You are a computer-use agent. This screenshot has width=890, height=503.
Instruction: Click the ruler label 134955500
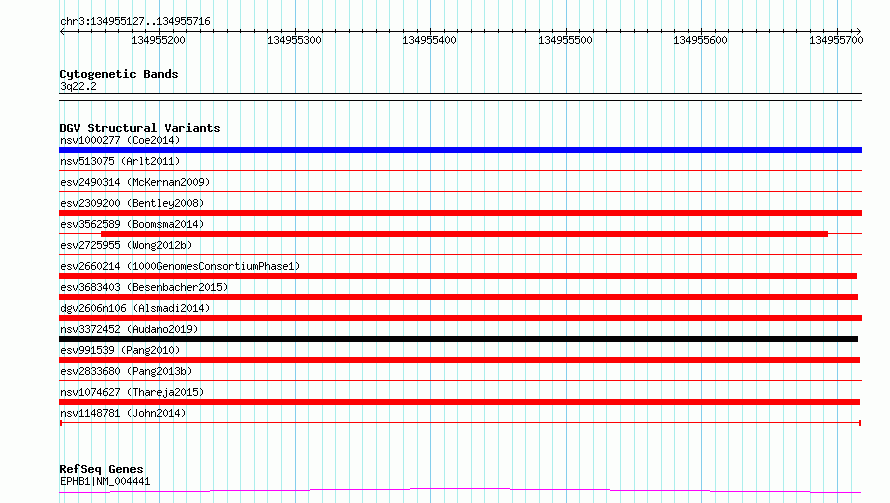[565, 40]
